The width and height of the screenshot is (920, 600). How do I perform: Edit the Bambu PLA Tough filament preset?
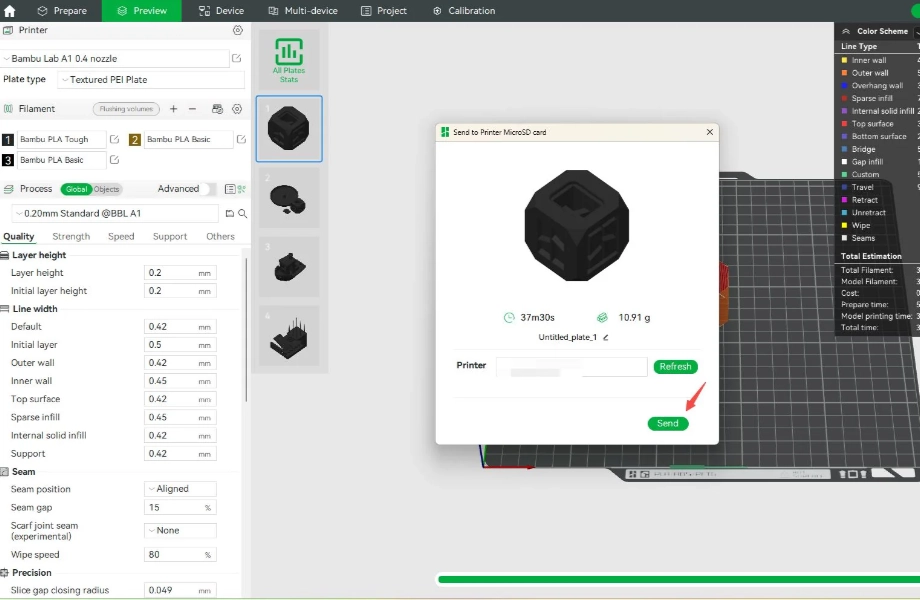pyautogui.click(x=114, y=140)
